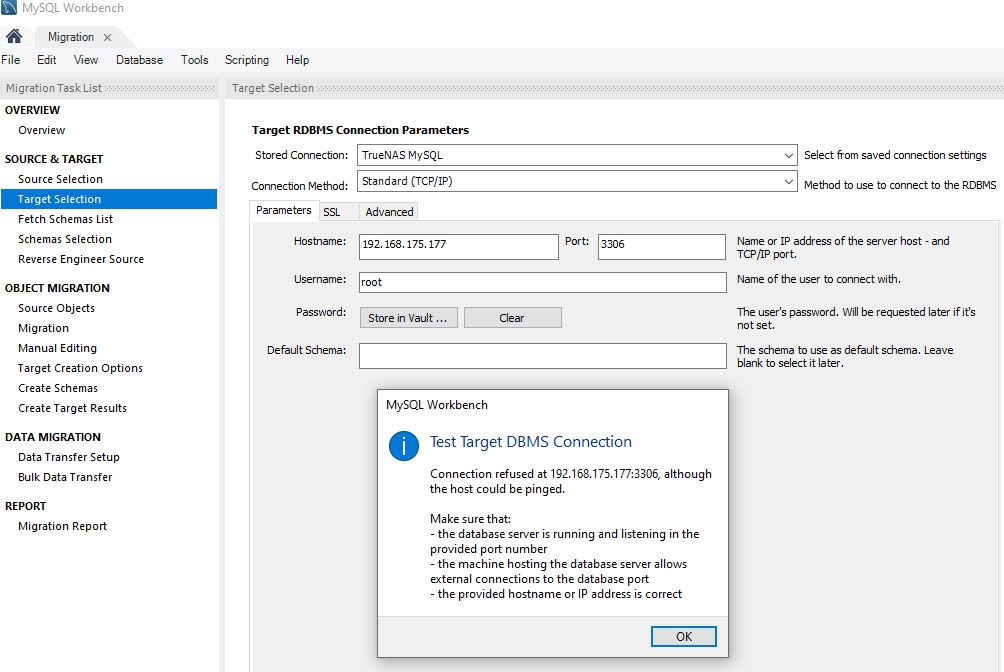Select Source Objects step

[56, 308]
